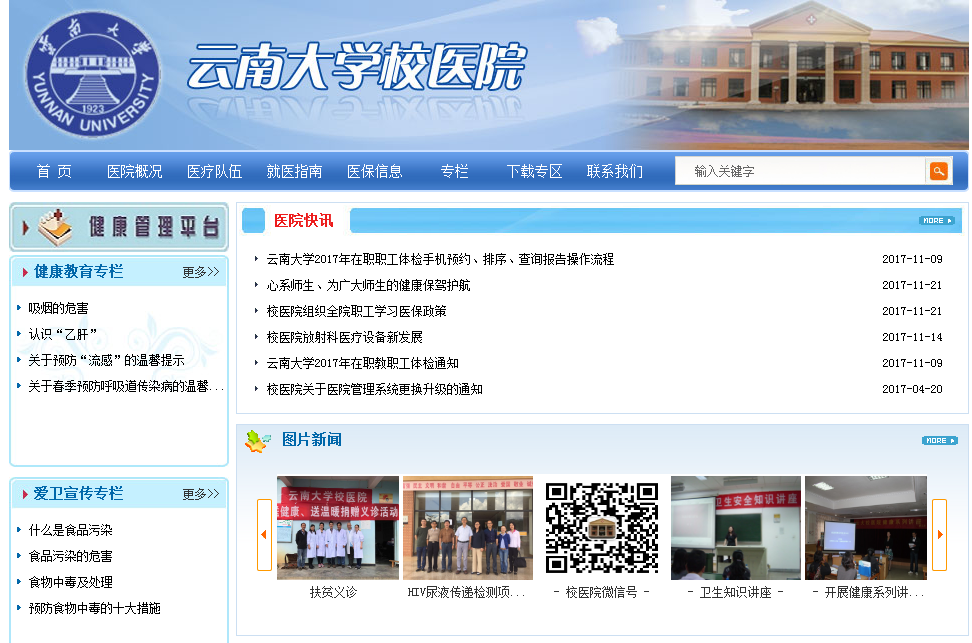Open 更多 in 健康教育专栏
This screenshot has width=972, height=643.
point(201,272)
